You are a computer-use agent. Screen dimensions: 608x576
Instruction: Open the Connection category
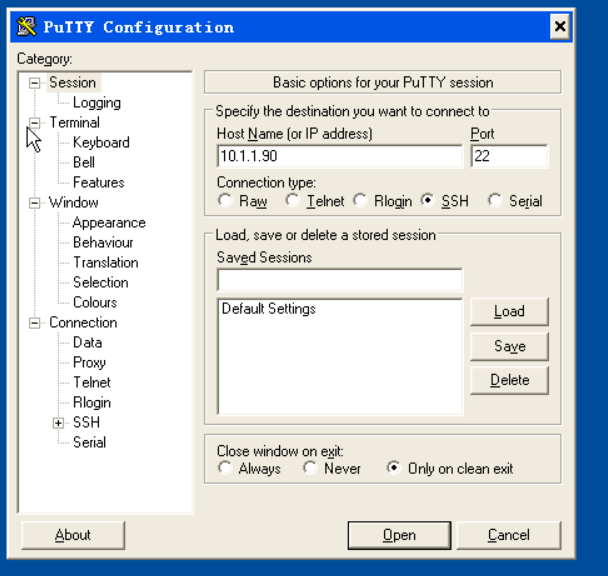tap(83, 323)
